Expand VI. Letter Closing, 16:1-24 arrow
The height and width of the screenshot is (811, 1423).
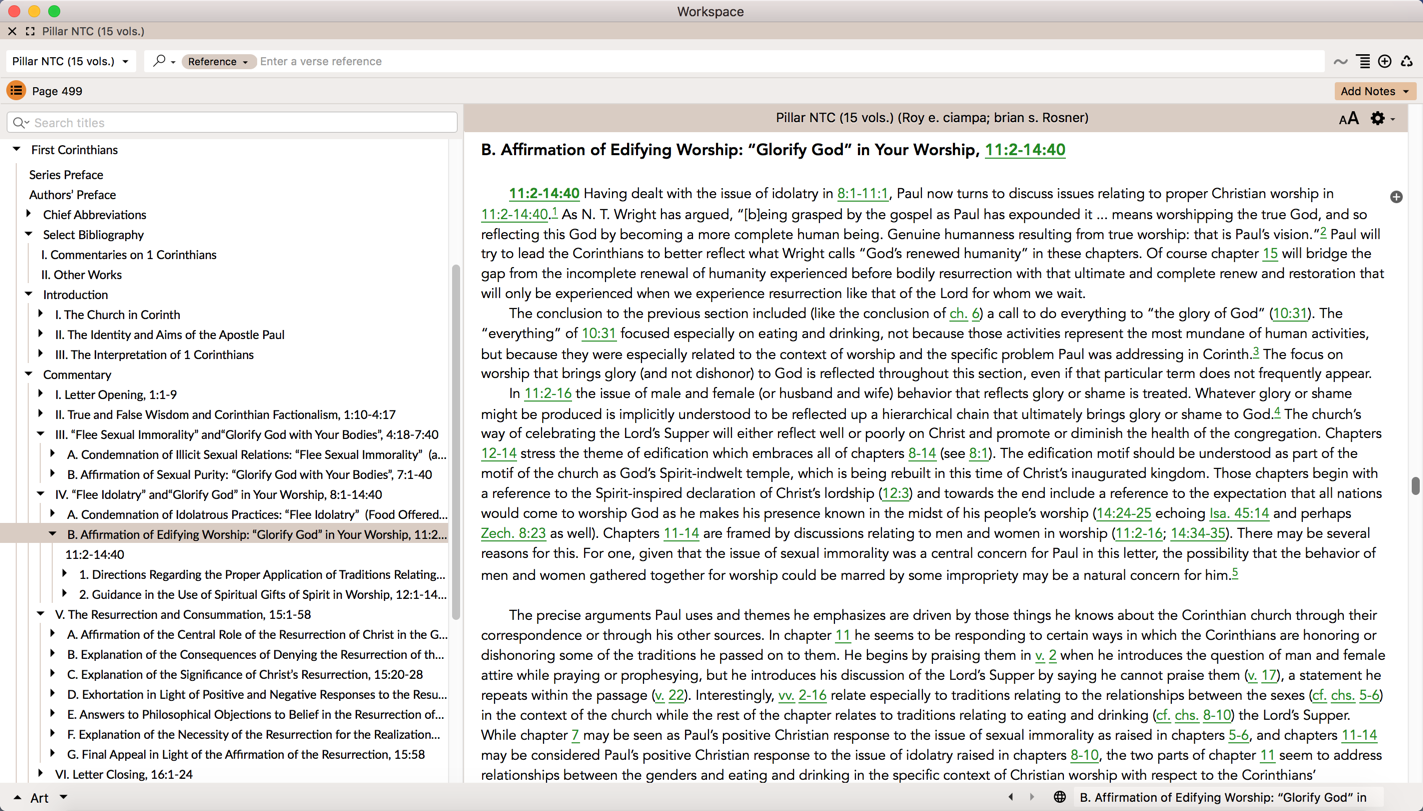point(41,774)
